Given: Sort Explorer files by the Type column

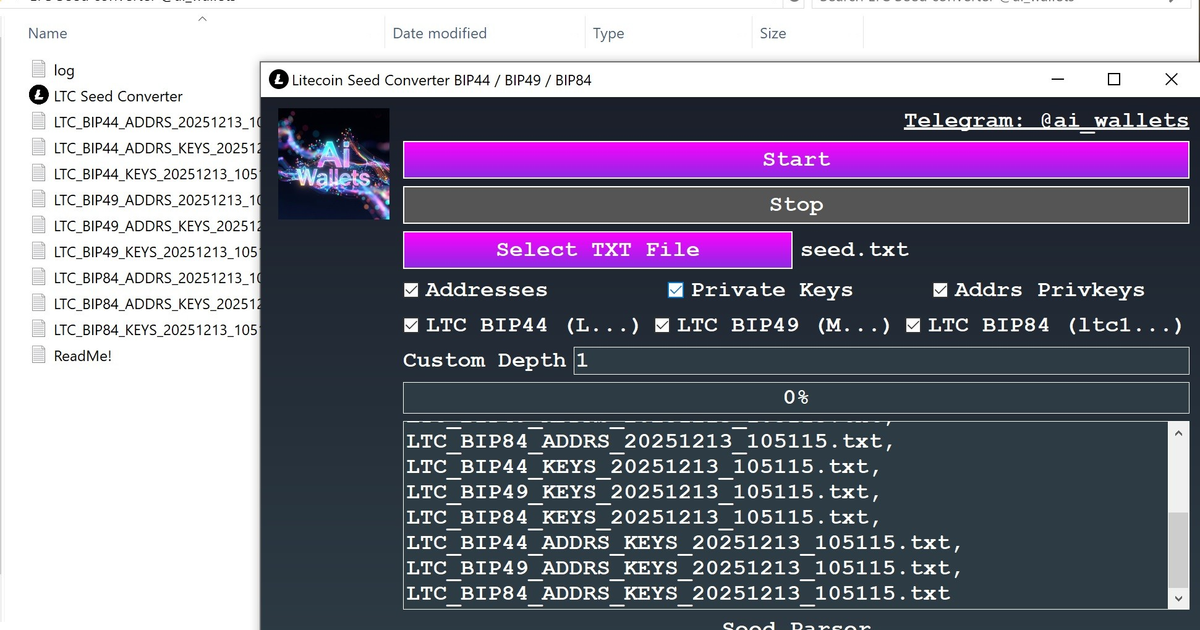Looking at the screenshot, I should click(608, 33).
